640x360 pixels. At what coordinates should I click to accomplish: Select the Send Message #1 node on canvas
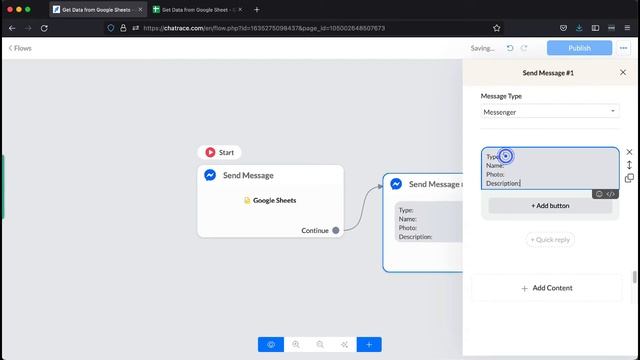[423, 222]
